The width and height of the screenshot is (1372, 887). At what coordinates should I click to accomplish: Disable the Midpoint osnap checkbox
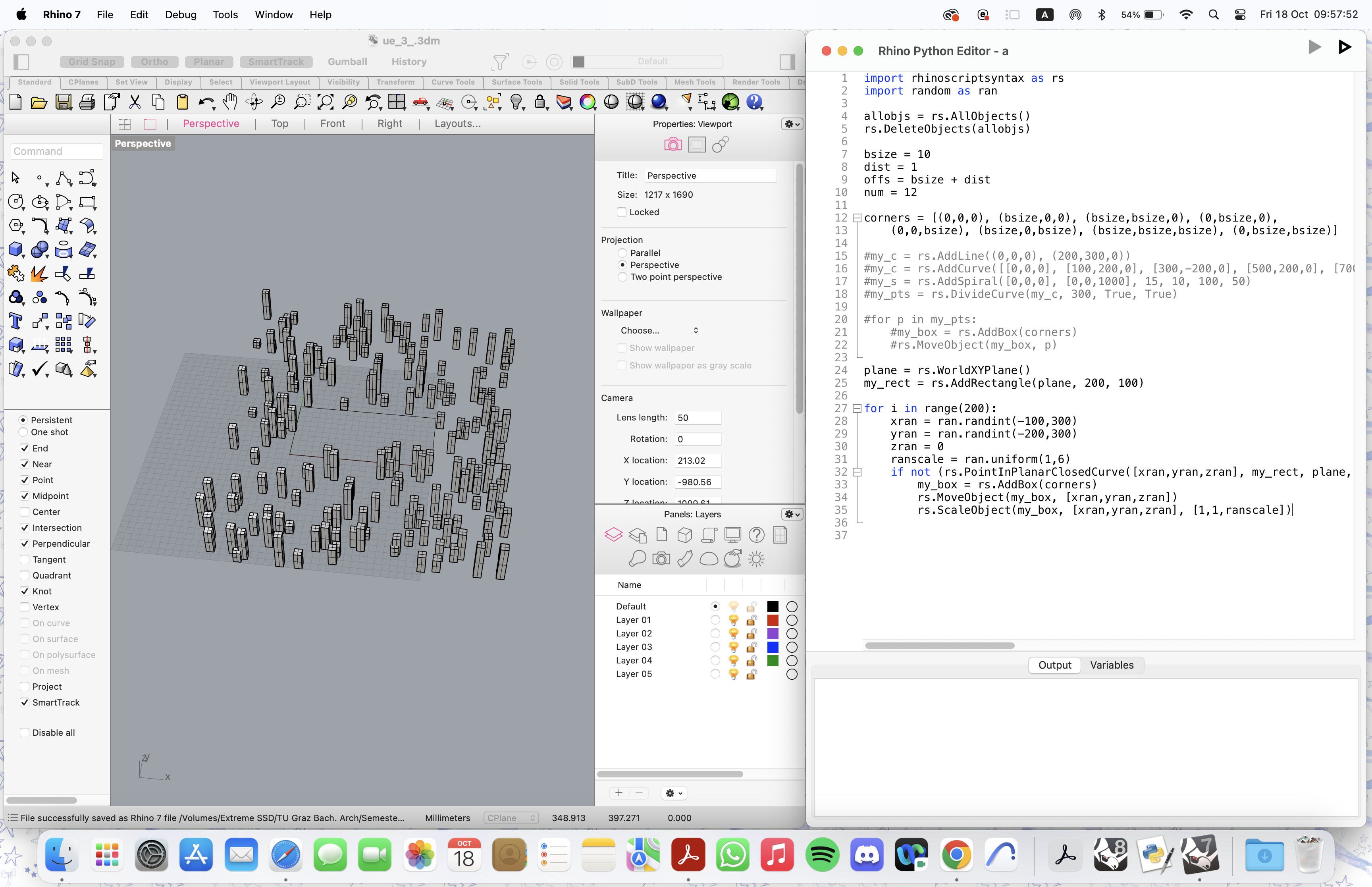point(25,496)
